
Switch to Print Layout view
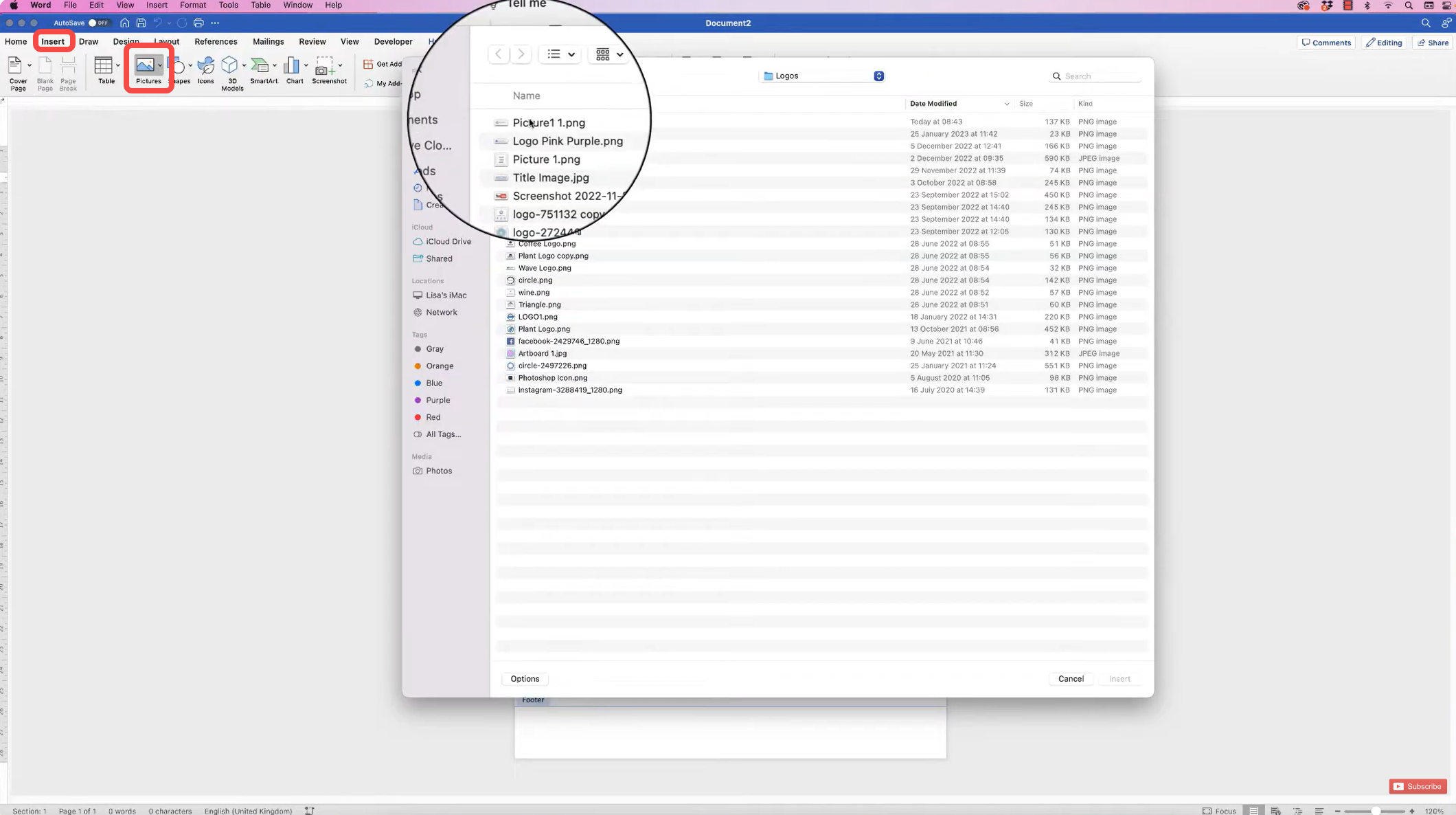click(1253, 810)
